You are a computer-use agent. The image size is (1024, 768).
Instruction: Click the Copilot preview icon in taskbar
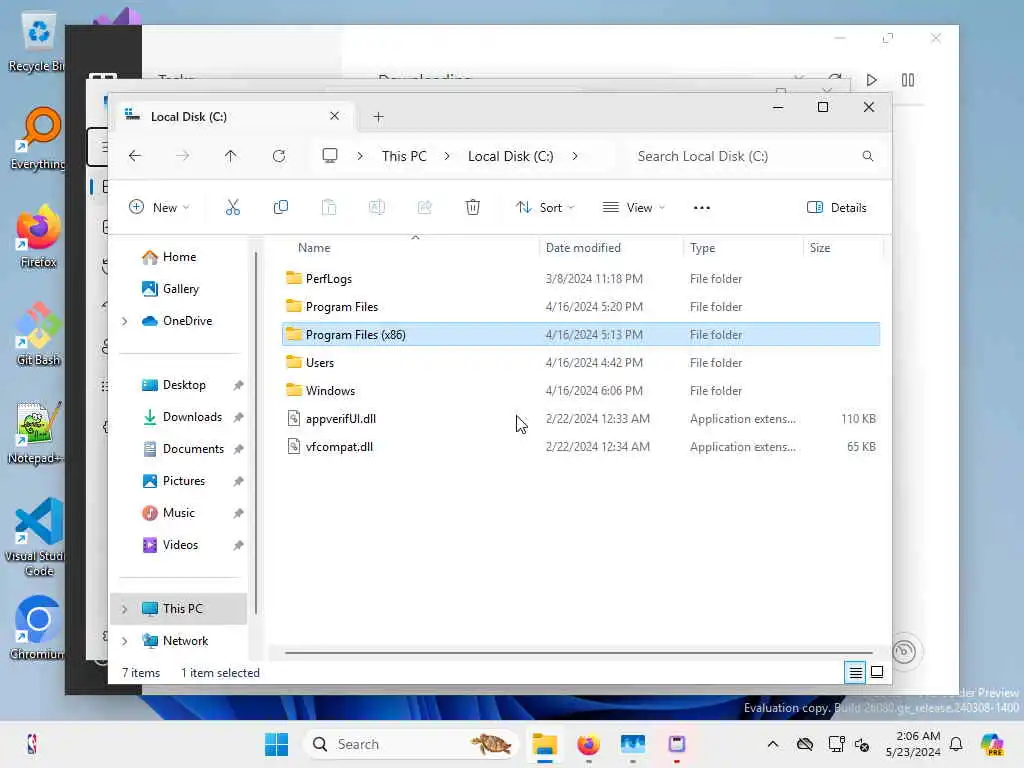(993, 744)
